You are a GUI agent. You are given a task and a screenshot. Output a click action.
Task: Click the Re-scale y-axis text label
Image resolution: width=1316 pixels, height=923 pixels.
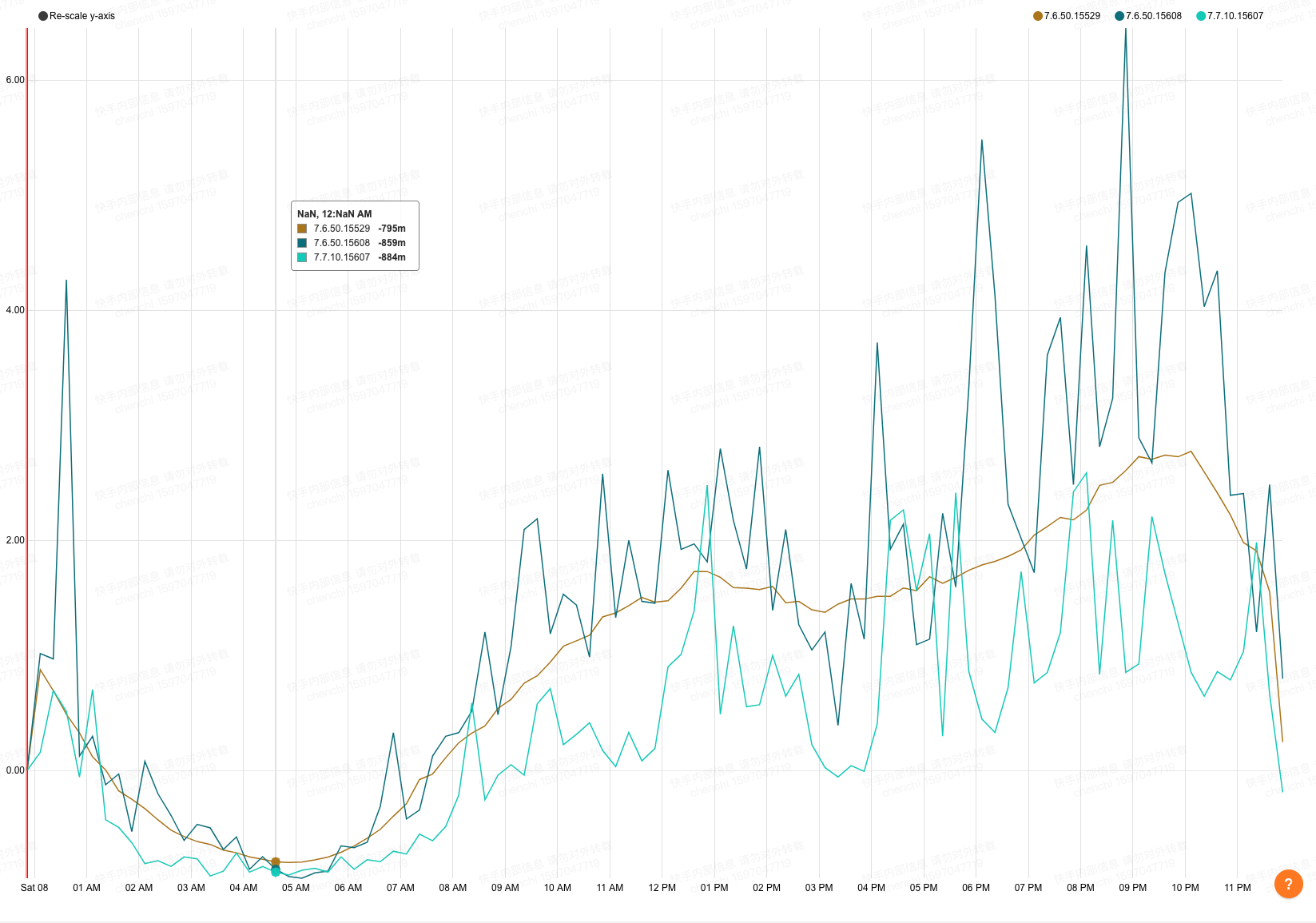click(x=82, y=16)
